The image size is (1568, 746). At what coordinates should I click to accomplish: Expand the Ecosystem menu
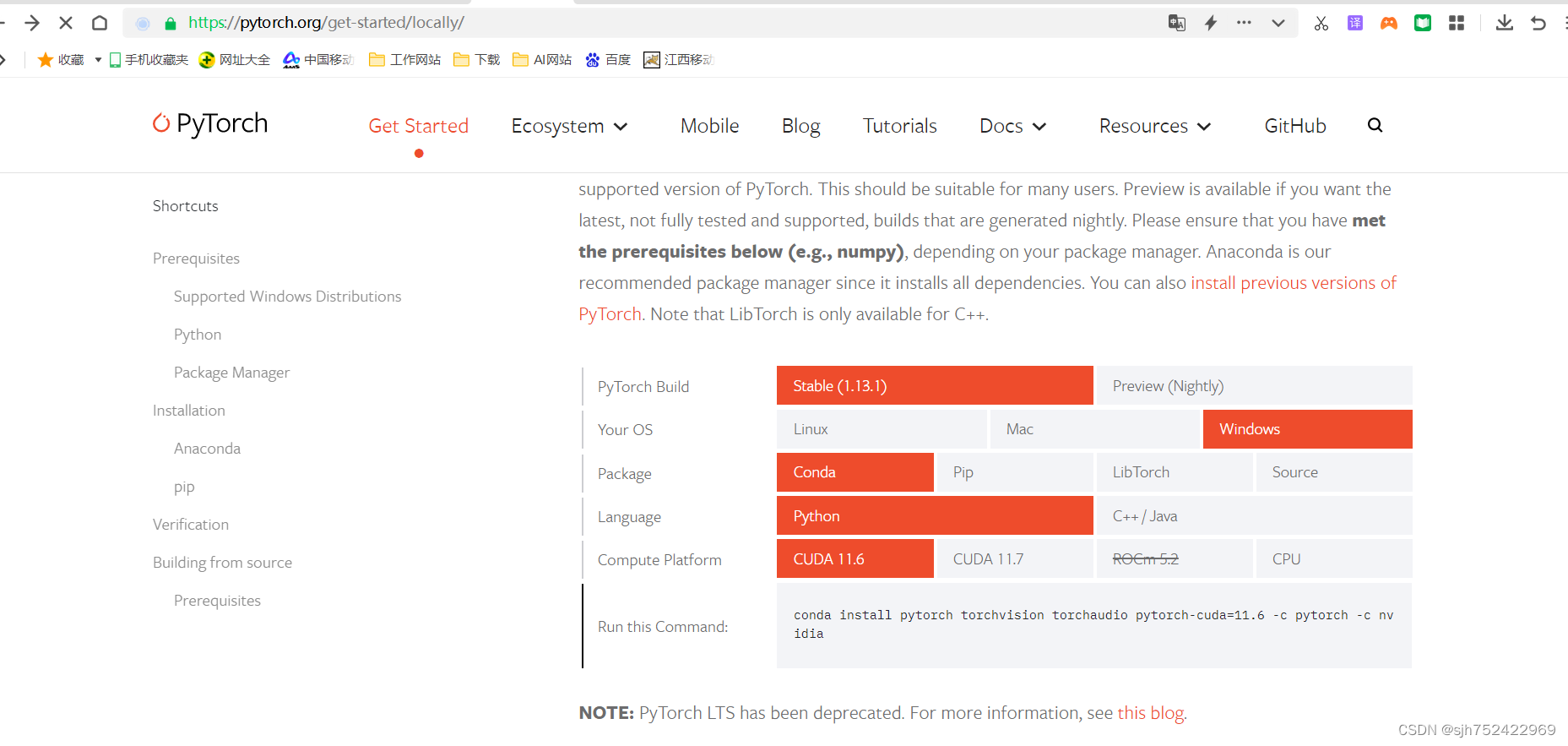[570, 126]
